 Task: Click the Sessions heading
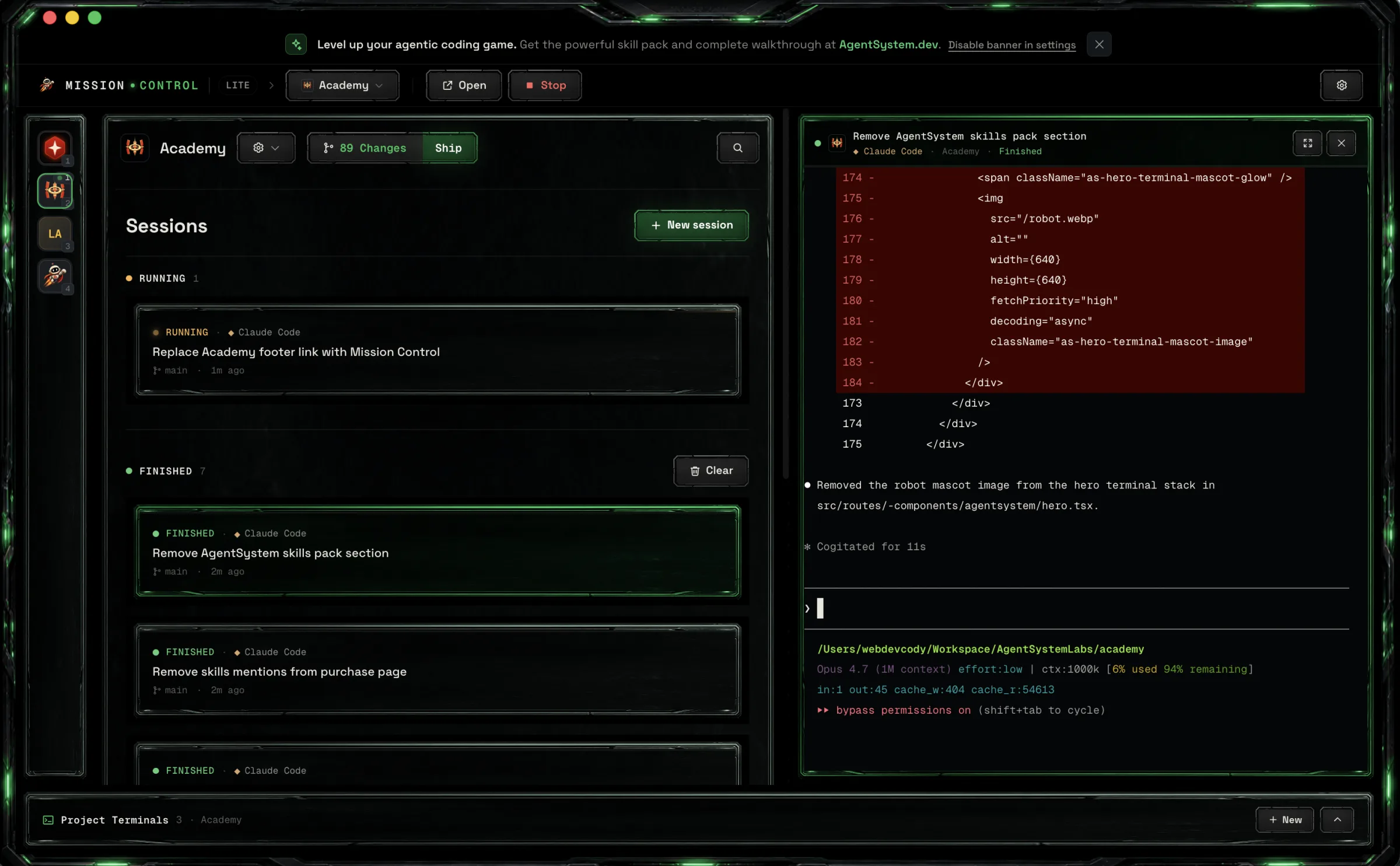coord(166,225)
